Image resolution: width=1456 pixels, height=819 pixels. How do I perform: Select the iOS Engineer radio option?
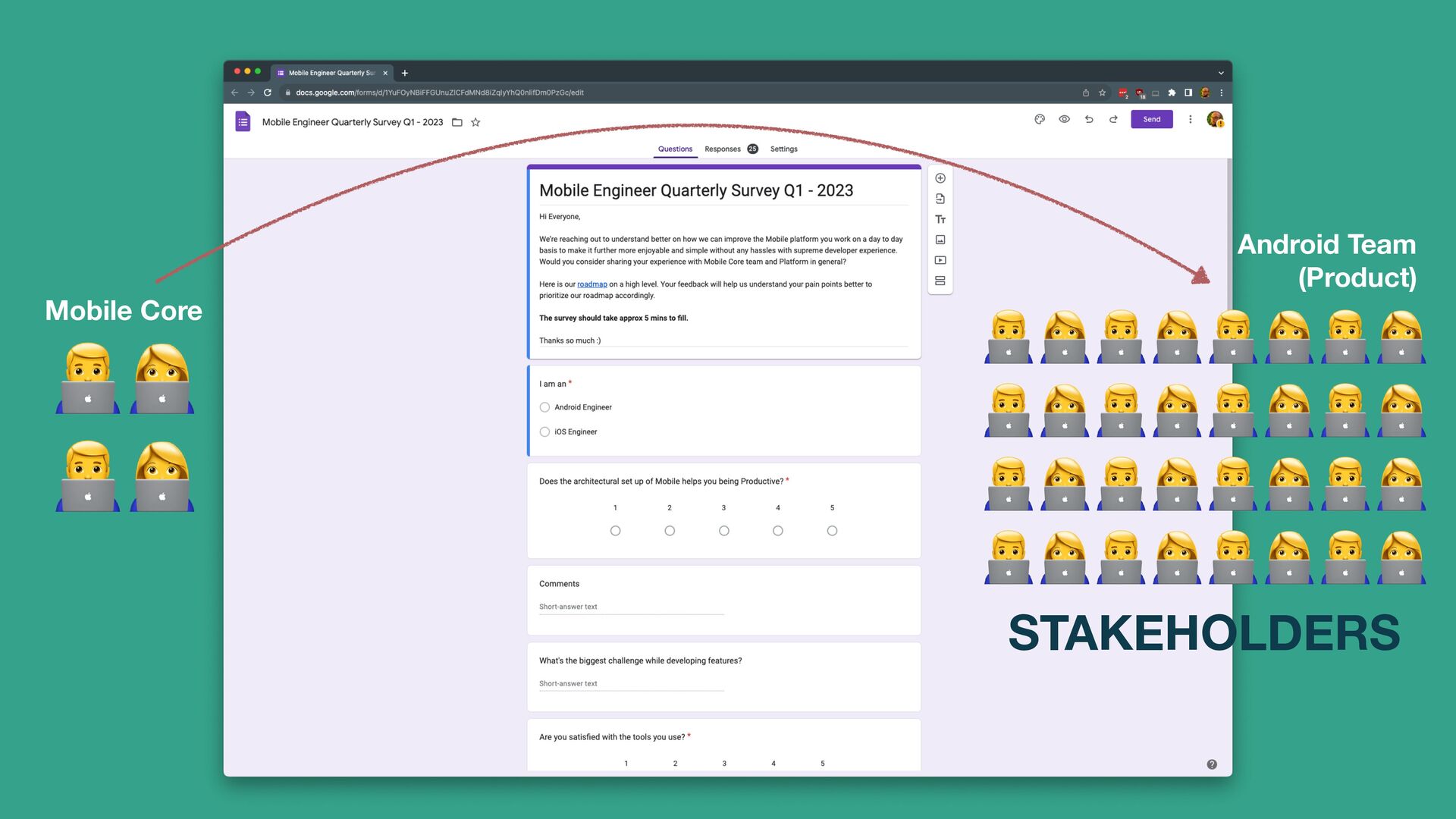click(544, 431)
